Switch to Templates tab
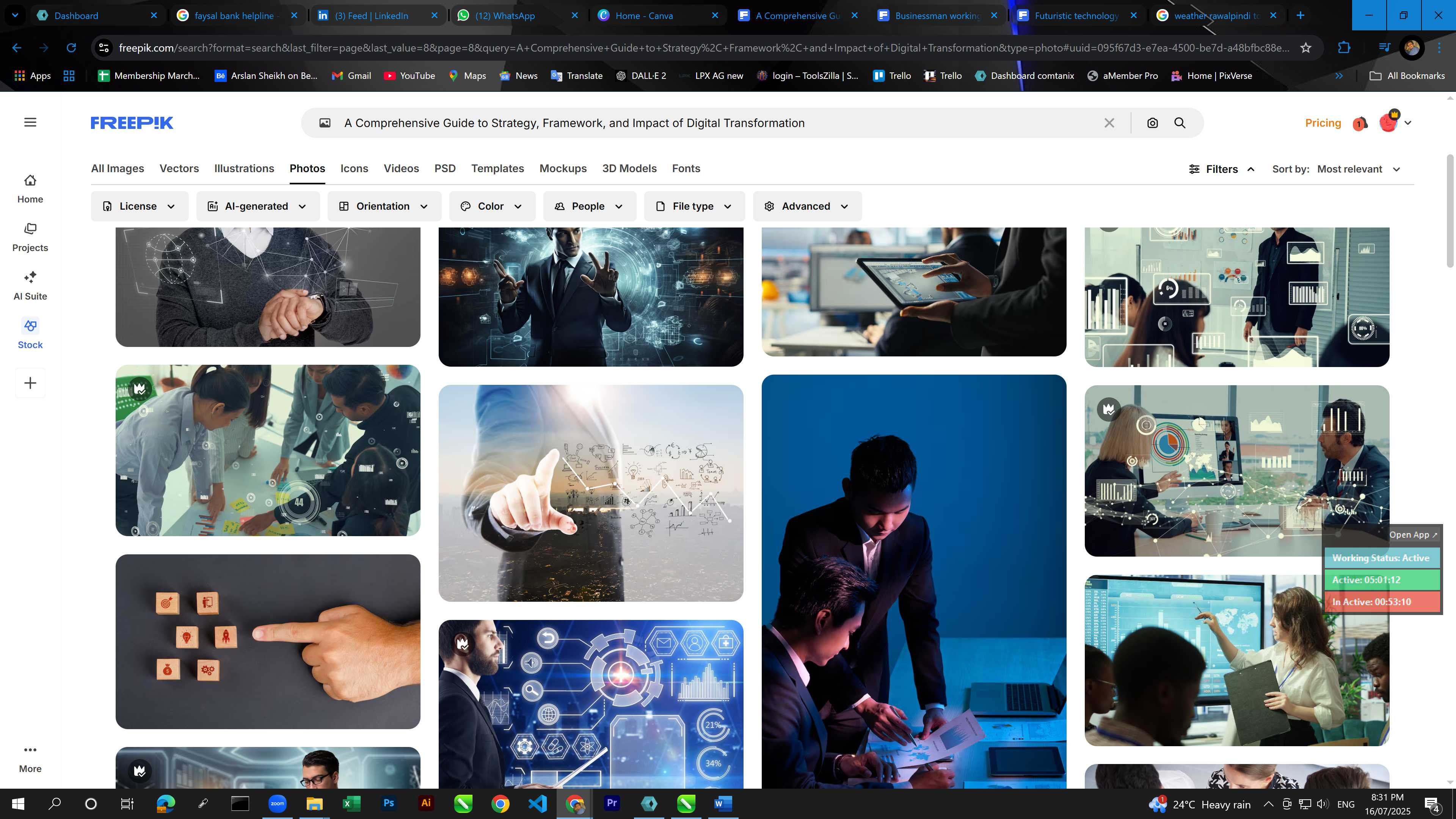This screenshot has height=819, width=1456. click(497, 168)
